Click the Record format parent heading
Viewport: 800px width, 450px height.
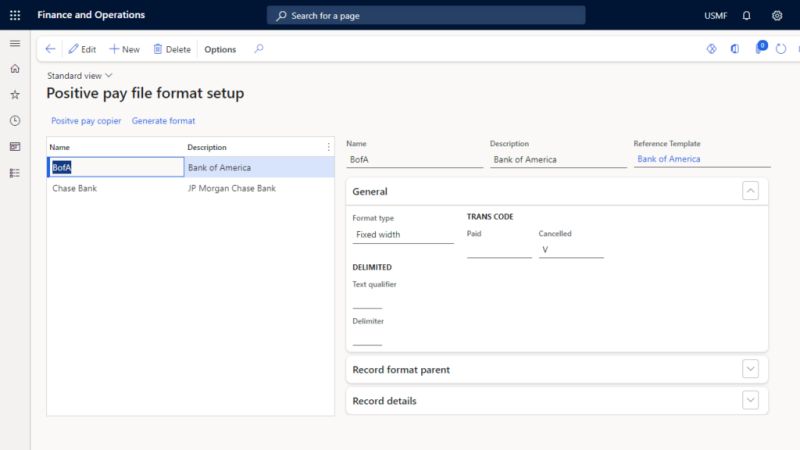click(x=401, y=369)
